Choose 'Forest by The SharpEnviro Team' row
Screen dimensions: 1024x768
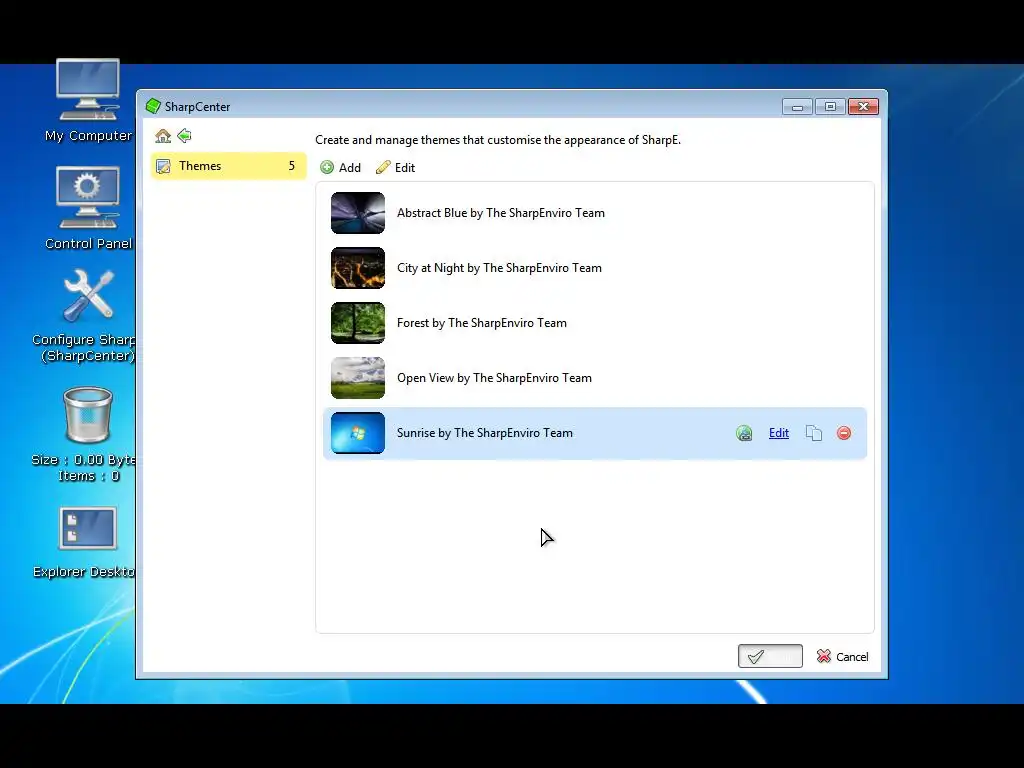594,323
